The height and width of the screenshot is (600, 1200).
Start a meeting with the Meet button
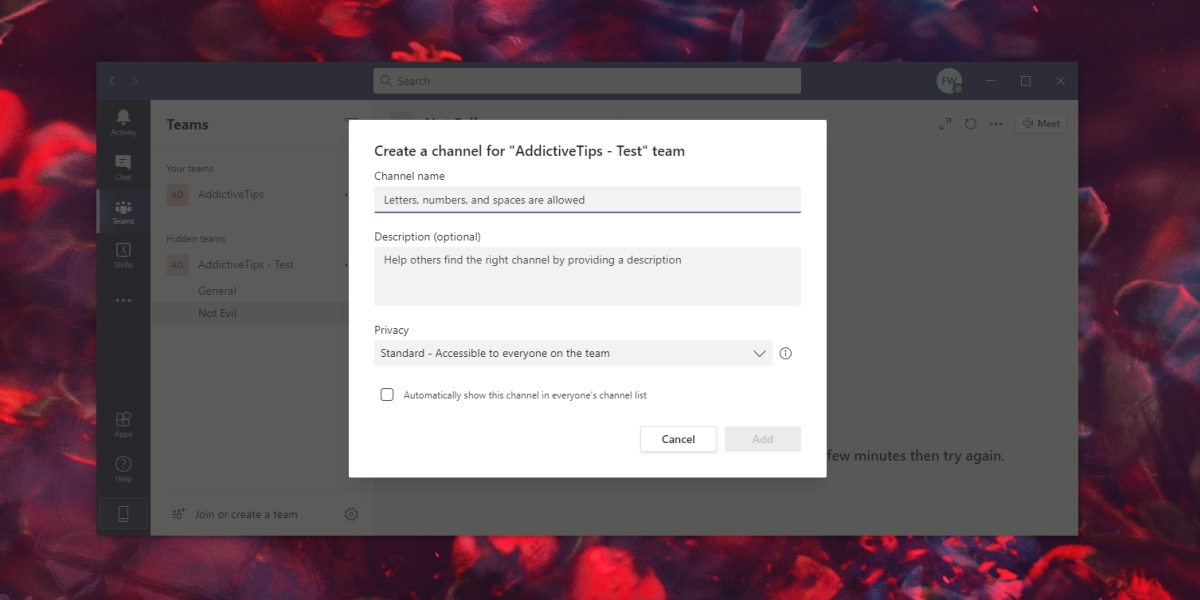point(1041,124)
